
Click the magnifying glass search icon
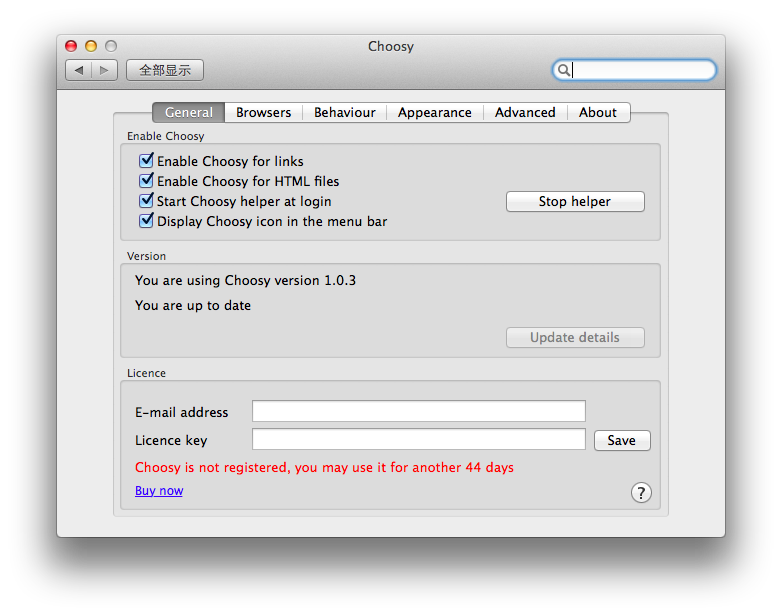[564, 70]
